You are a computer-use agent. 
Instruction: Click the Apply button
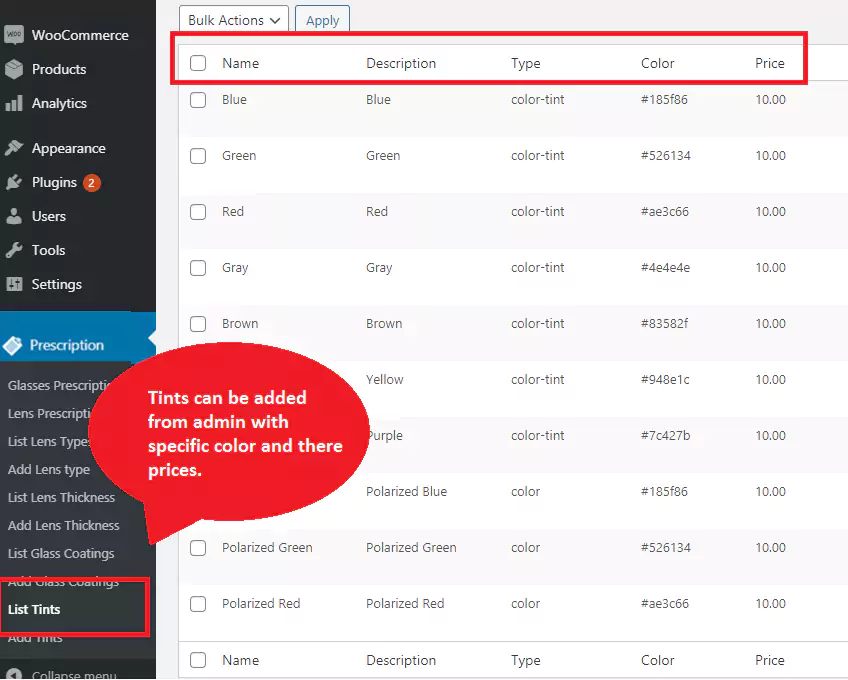click(x=322, y=20)
